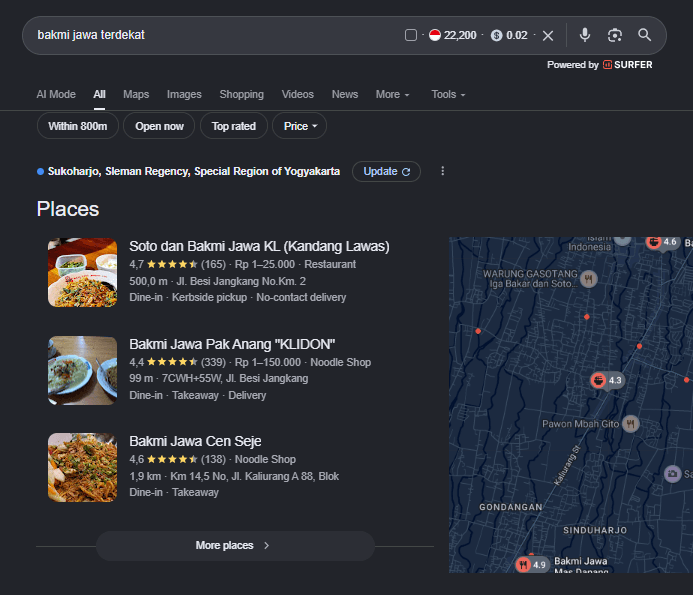This screenshot has height=595, width=693.
Task: Select WARUNG GASOTANG restaurant marker on map
Action: coord(588,279)
